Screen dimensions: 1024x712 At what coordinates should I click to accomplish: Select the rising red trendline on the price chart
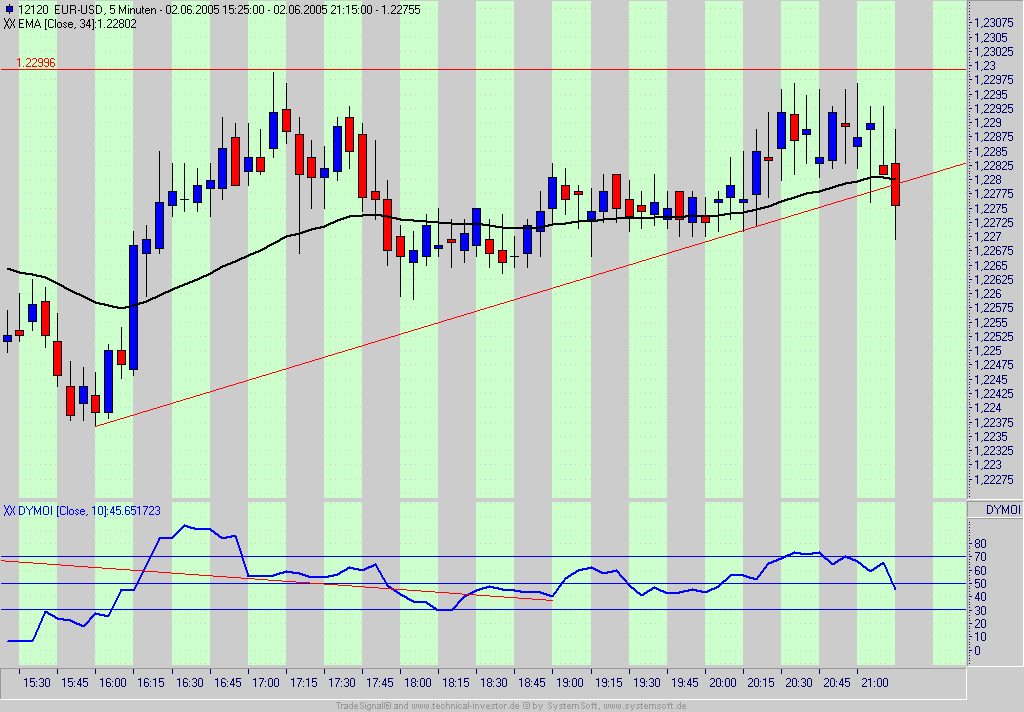pos(530,295)
